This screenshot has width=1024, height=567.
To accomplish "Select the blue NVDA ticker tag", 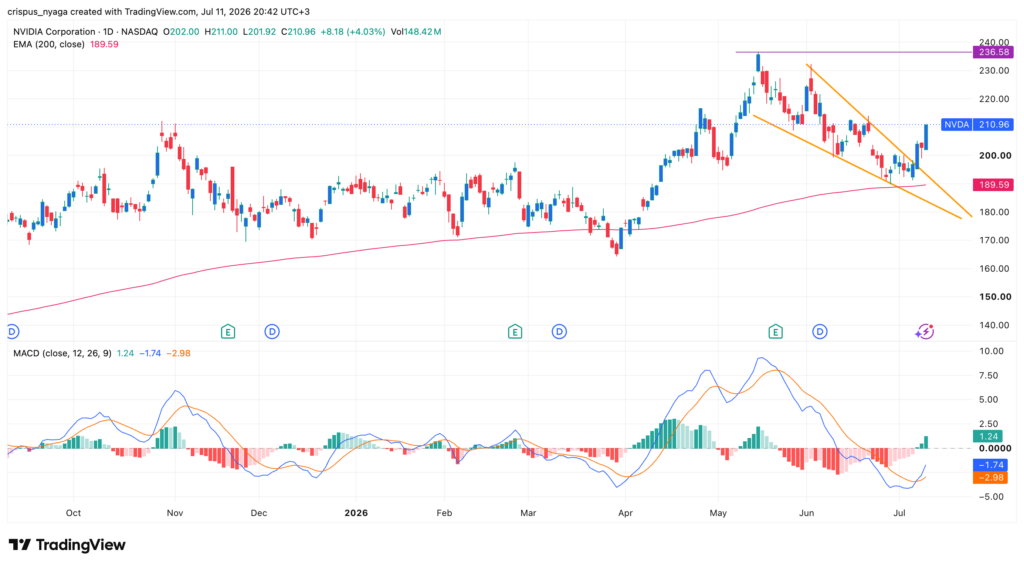I will 957,125.
